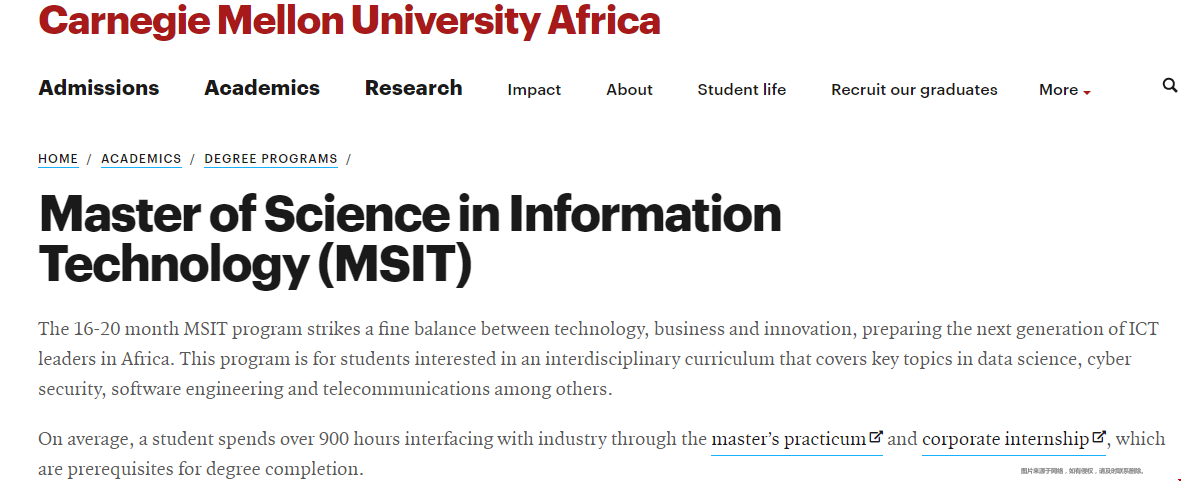Open the Academics nav item
Screen dimensions: 1181x481
[262, 88]
